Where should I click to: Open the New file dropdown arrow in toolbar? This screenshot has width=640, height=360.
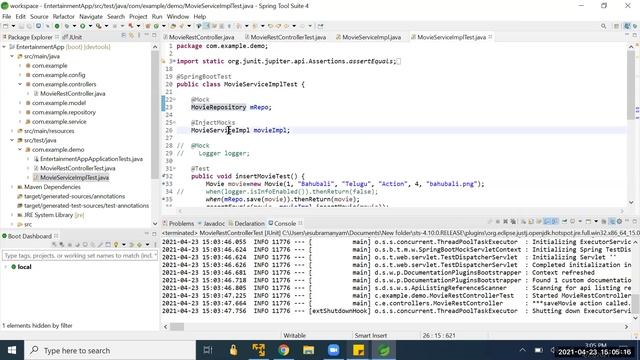click(x=13, y=26)
